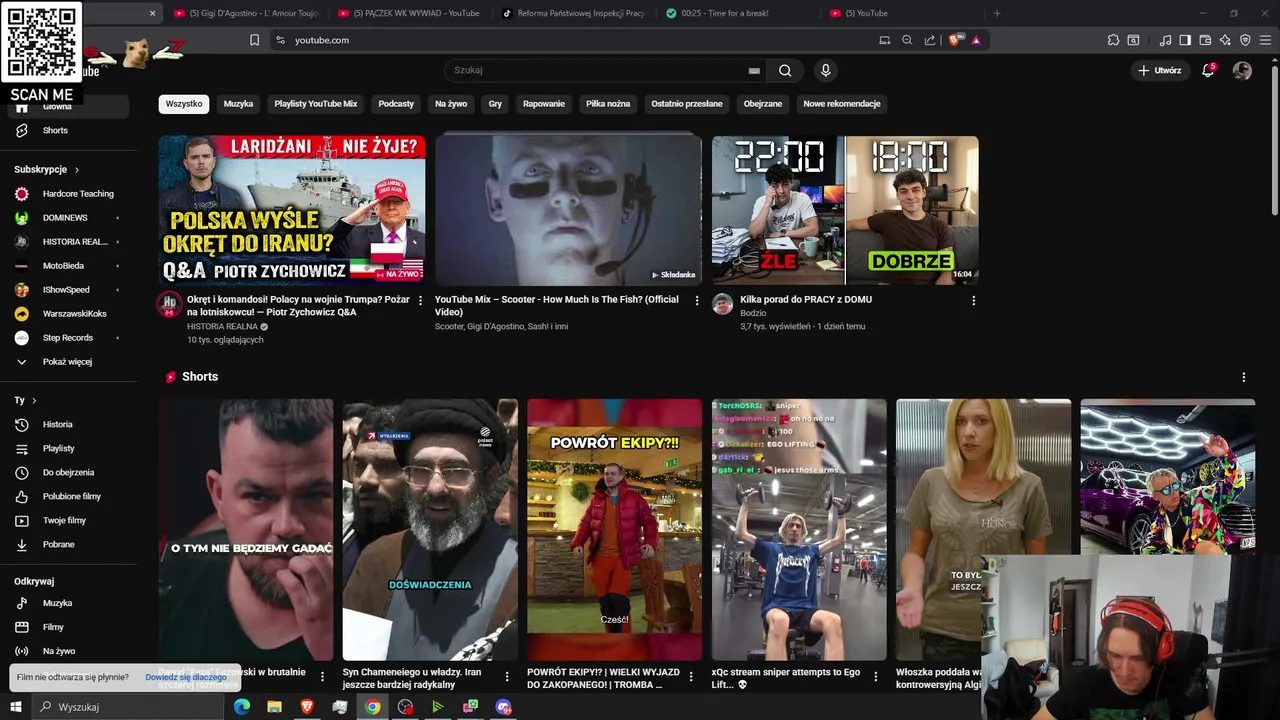The image size is (1280, 720).
Task: Select the Piłka nożna filter chip
Action: [x=608, y=104]
